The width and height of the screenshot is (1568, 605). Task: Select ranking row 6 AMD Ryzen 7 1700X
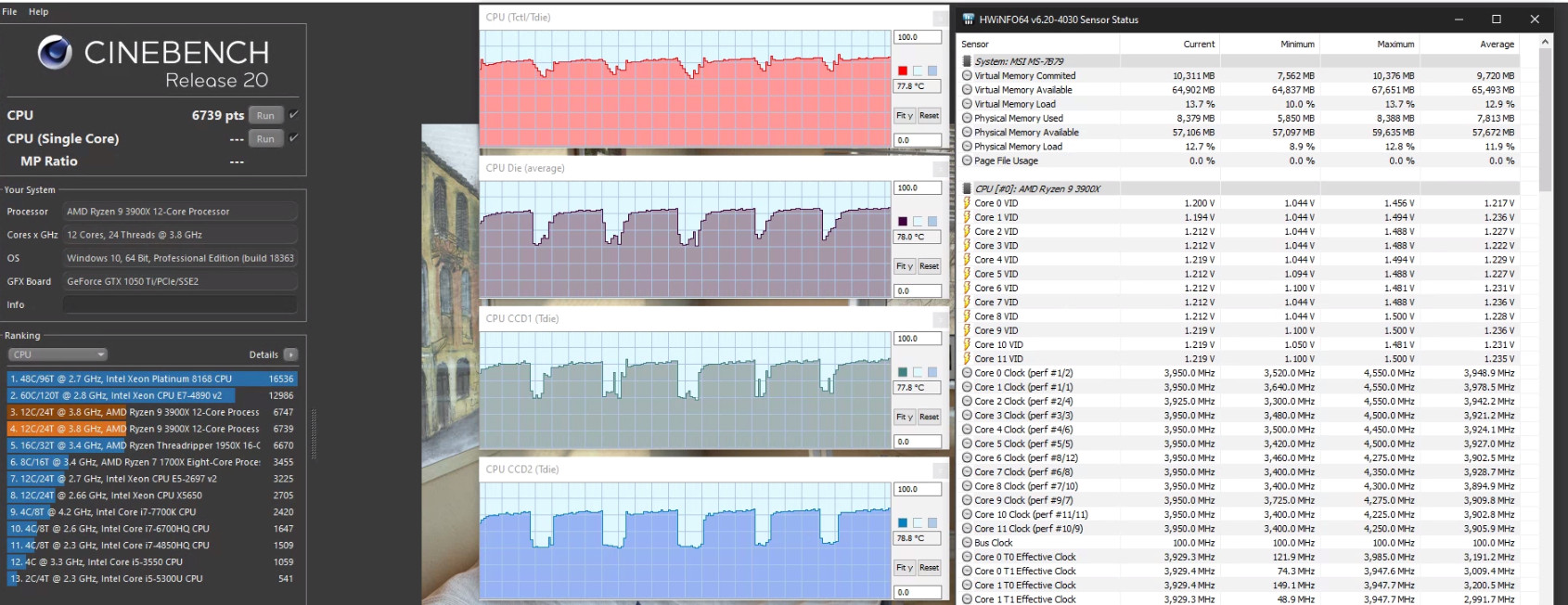click(x=152, y=462)
